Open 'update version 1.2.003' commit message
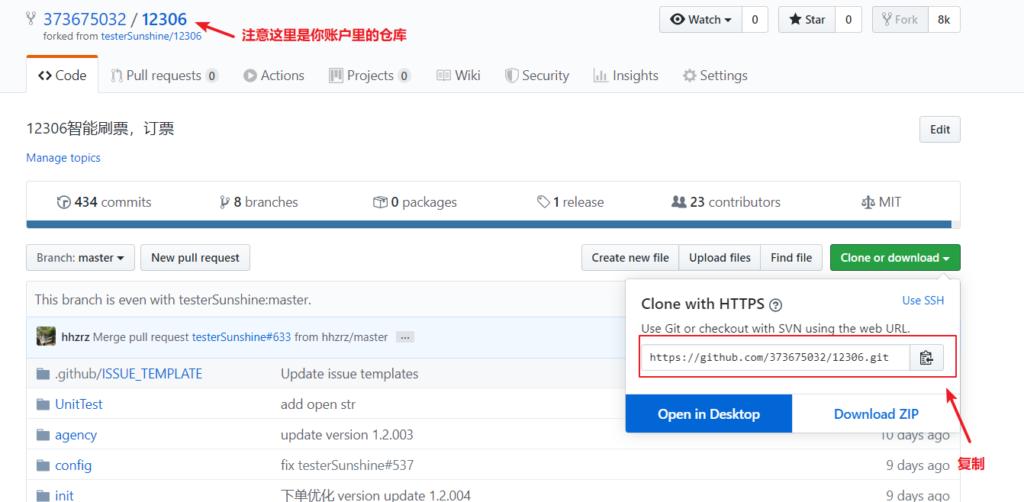This screenshot has height=502, width=1024. [x=347, y=435]
